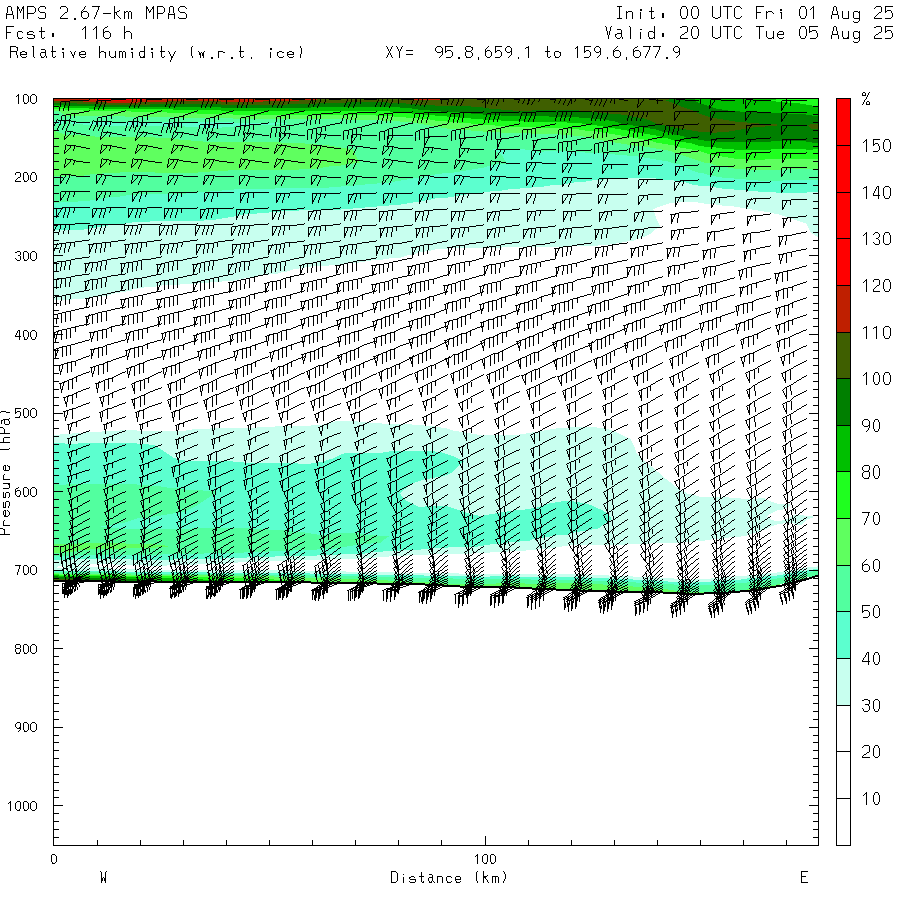This screenshot has height=900, width=900.
Task: Click the 100 km distance axis label
Action: 485,859
